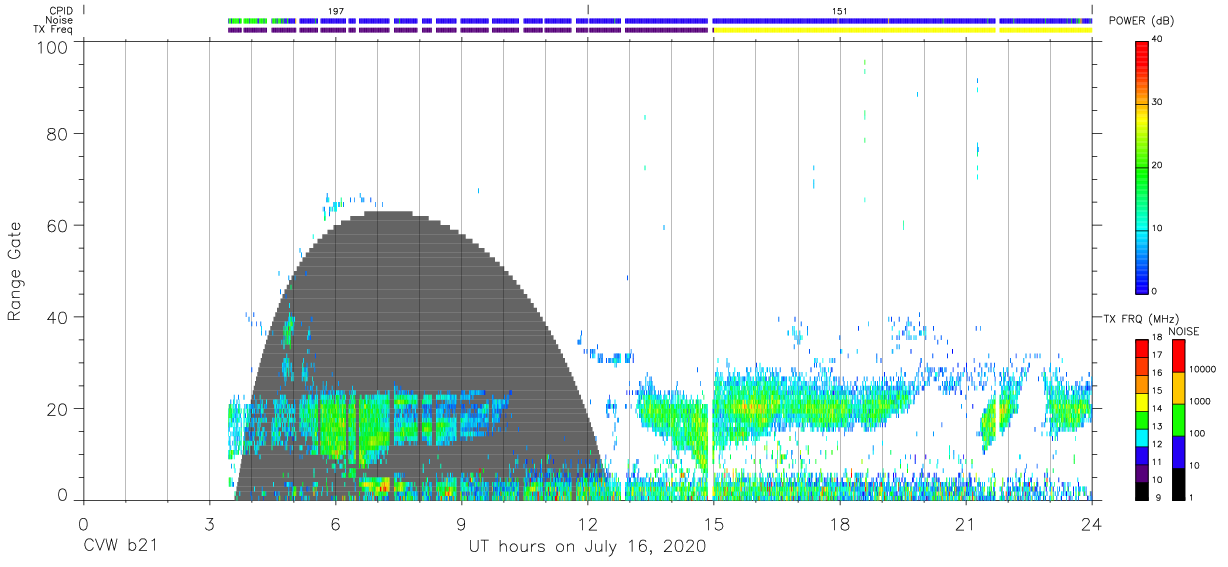The image size is (1228, 567).
Task: Click the POWER (dB) colorbar
Action: click(1142, 166)
